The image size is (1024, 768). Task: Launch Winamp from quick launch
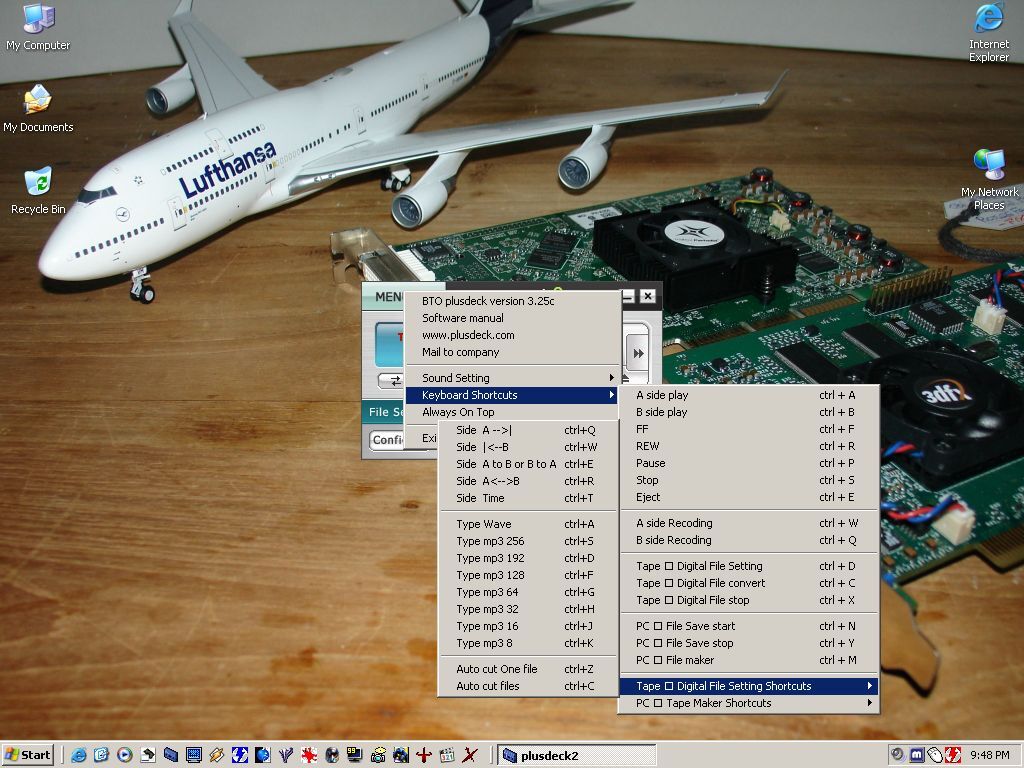point(216,755)
